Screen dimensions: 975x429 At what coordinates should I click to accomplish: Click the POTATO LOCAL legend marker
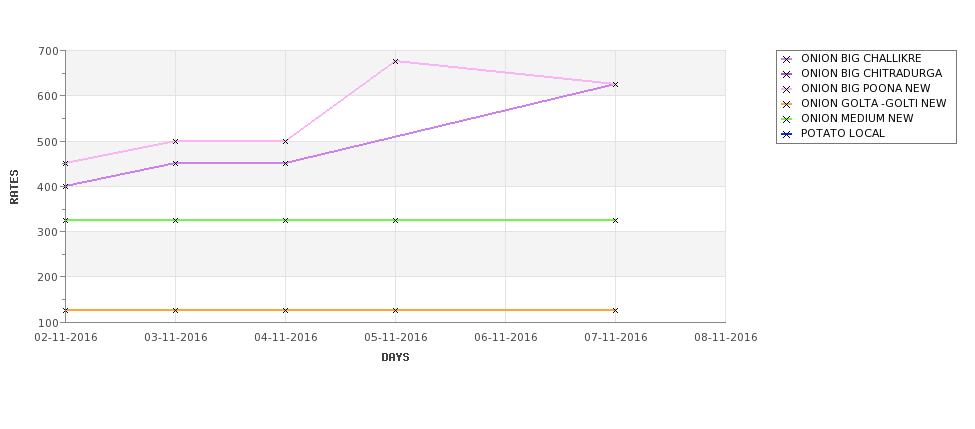point(787,134)
